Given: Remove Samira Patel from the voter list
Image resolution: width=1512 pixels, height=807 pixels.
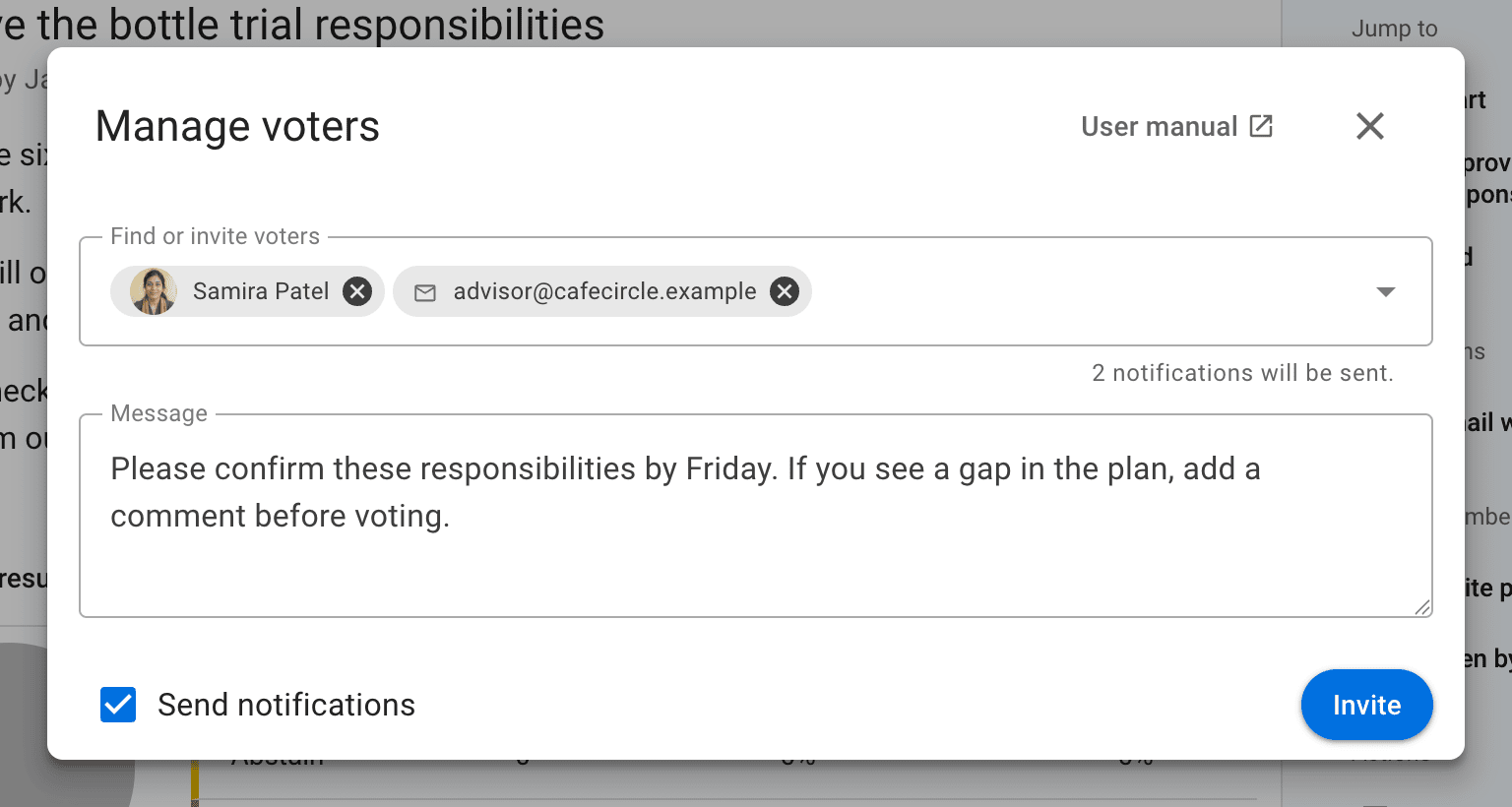Looking at the screenshot, I should click(357, 291).
